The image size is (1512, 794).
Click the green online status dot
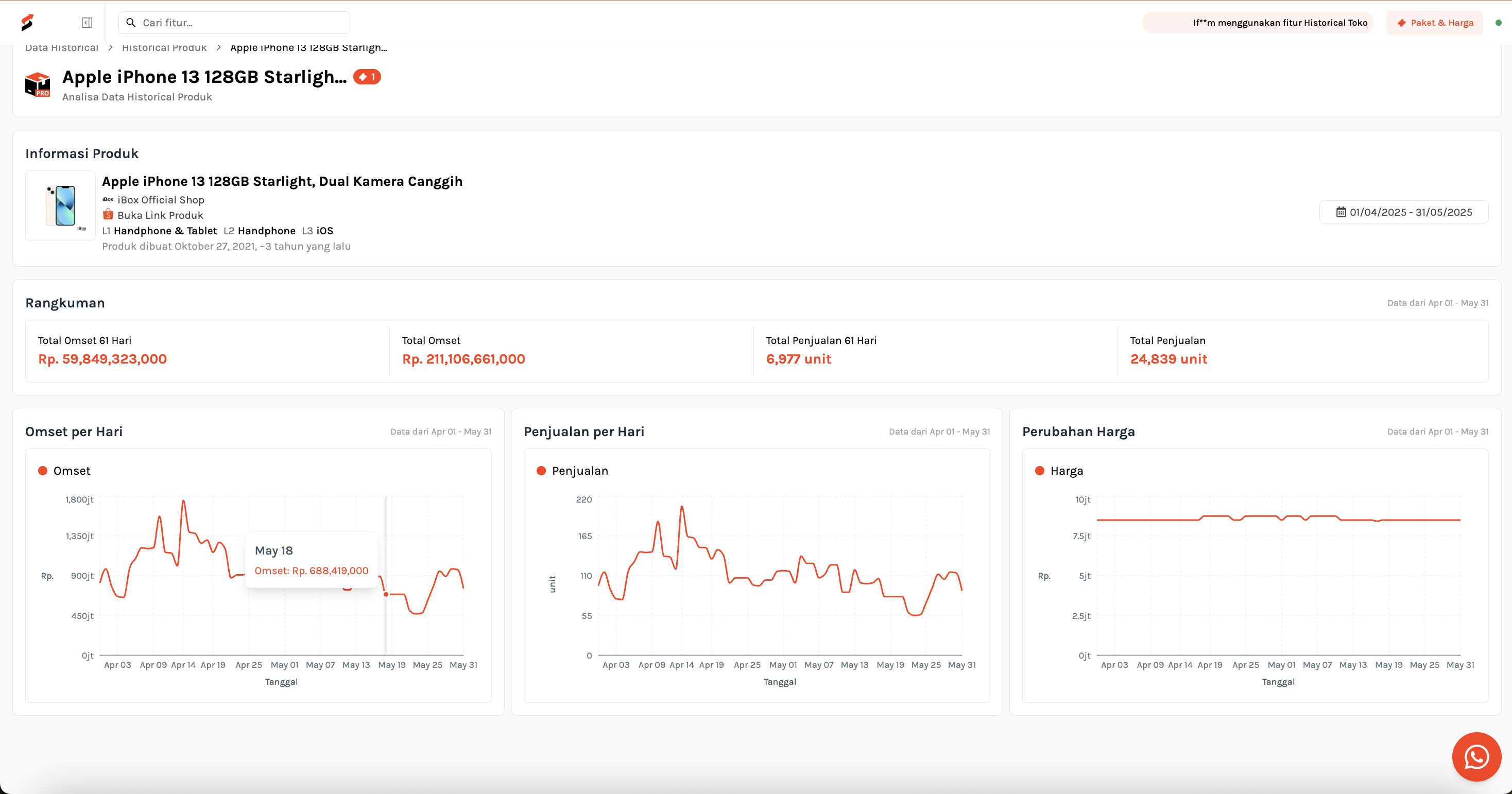click(x=1499, y=22)
